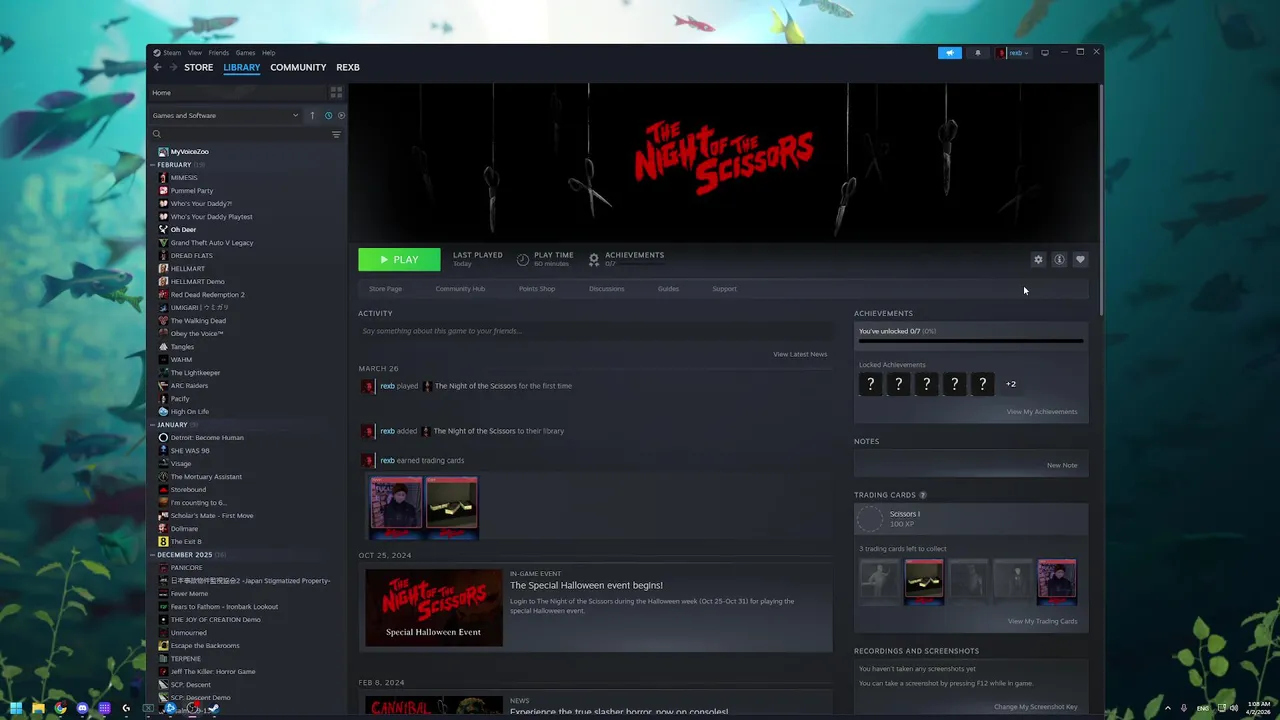Open Logitech G HUB from the taskbar
The height and width of the screenshot is (720, 1280).
point(126,708)
